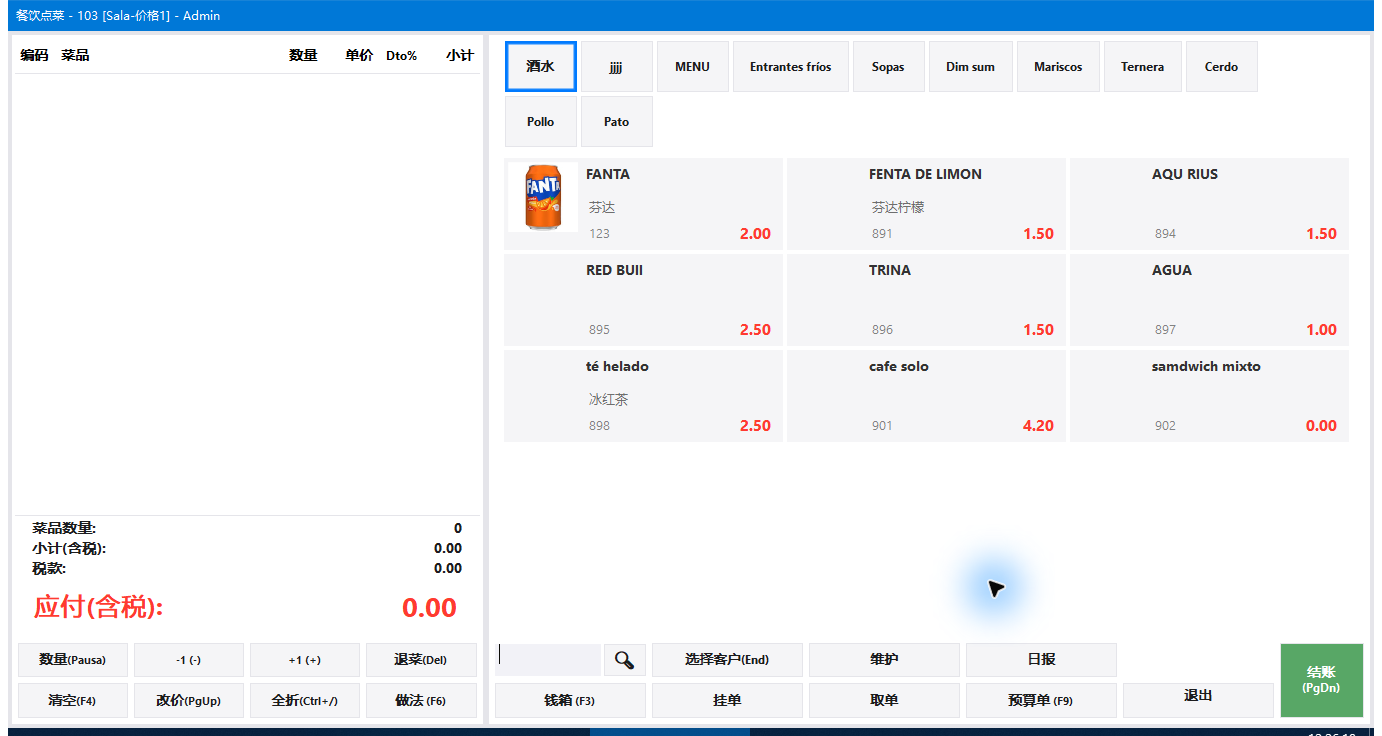Open the Pato category
Viewport: 1382px width, 736px height.
tap(617, 122)
